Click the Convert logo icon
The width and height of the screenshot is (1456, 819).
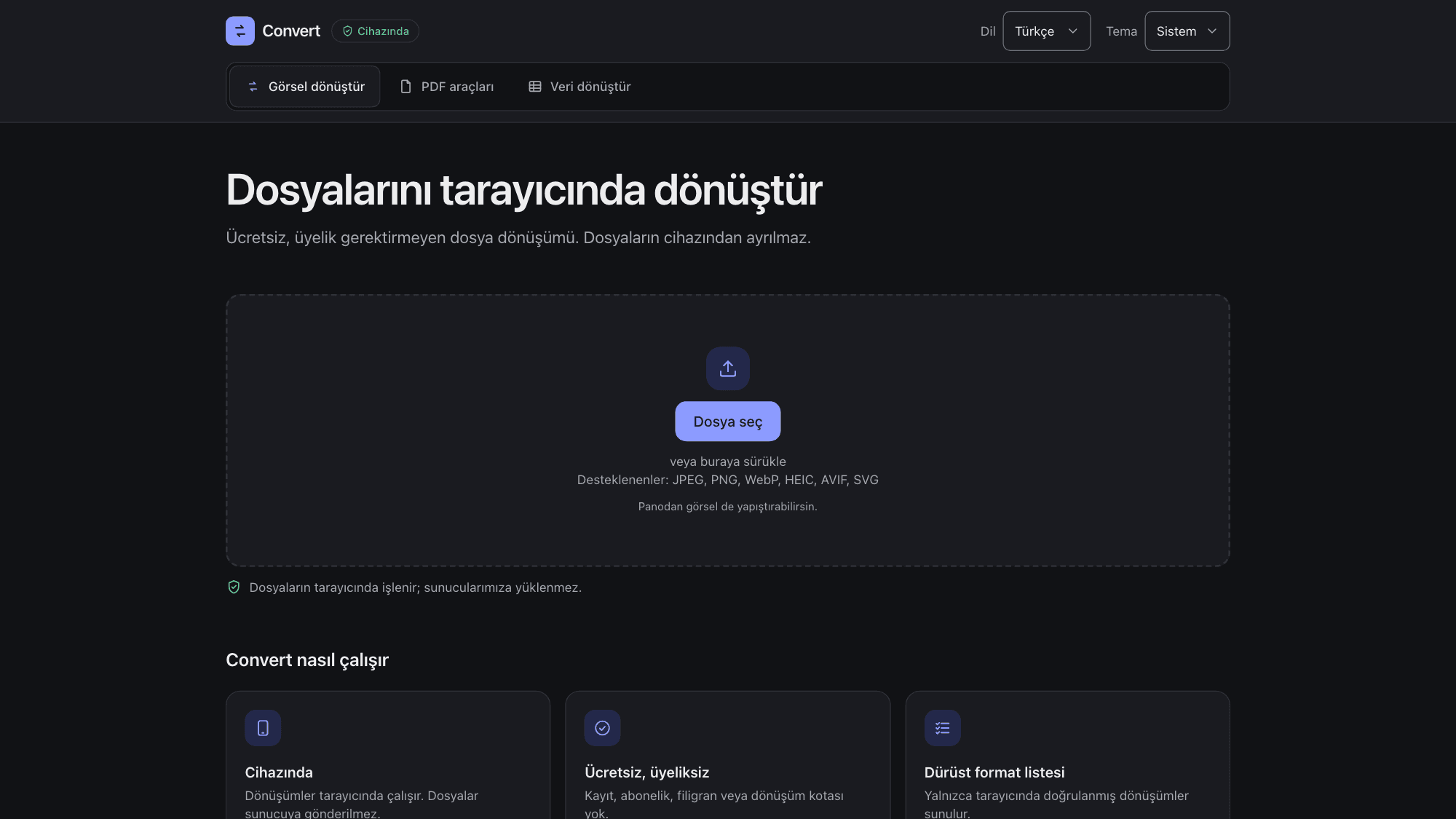coord(240,31)
